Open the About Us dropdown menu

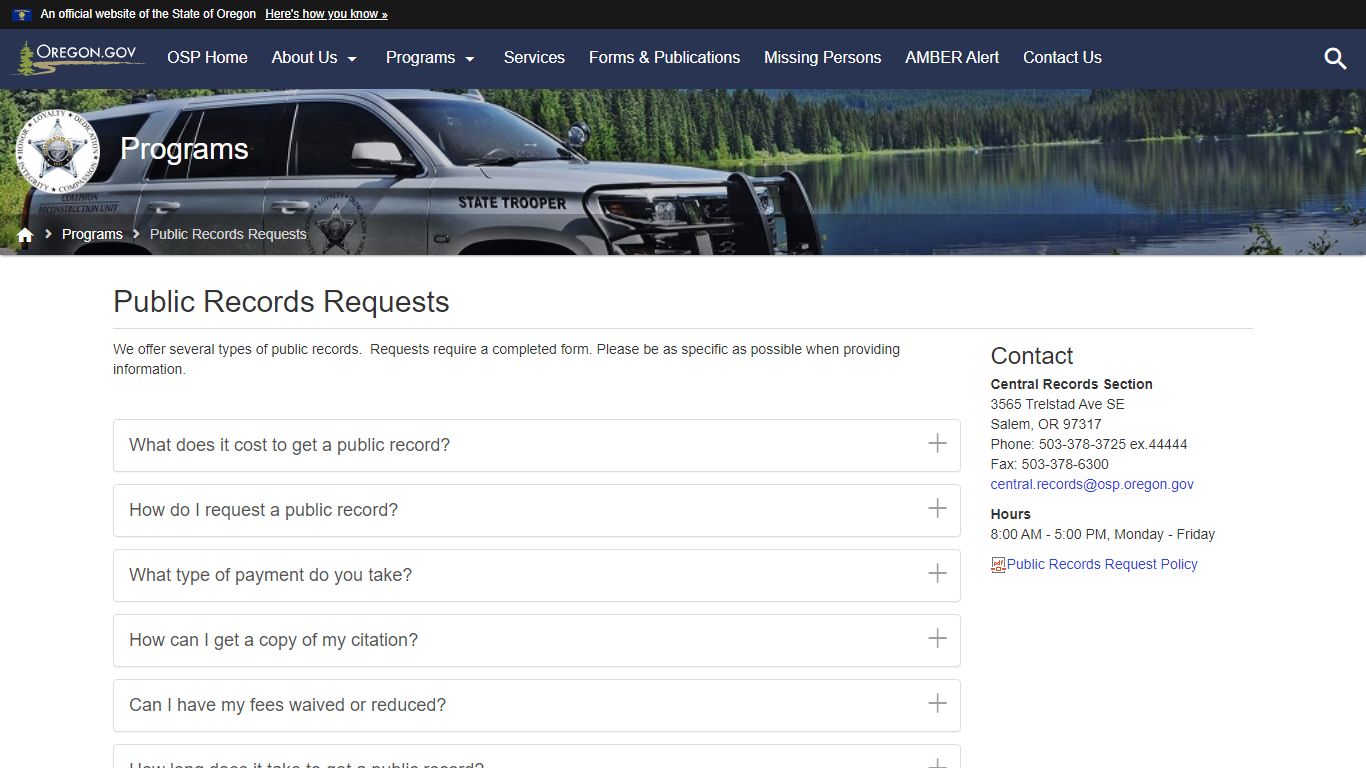coord(314,58)
